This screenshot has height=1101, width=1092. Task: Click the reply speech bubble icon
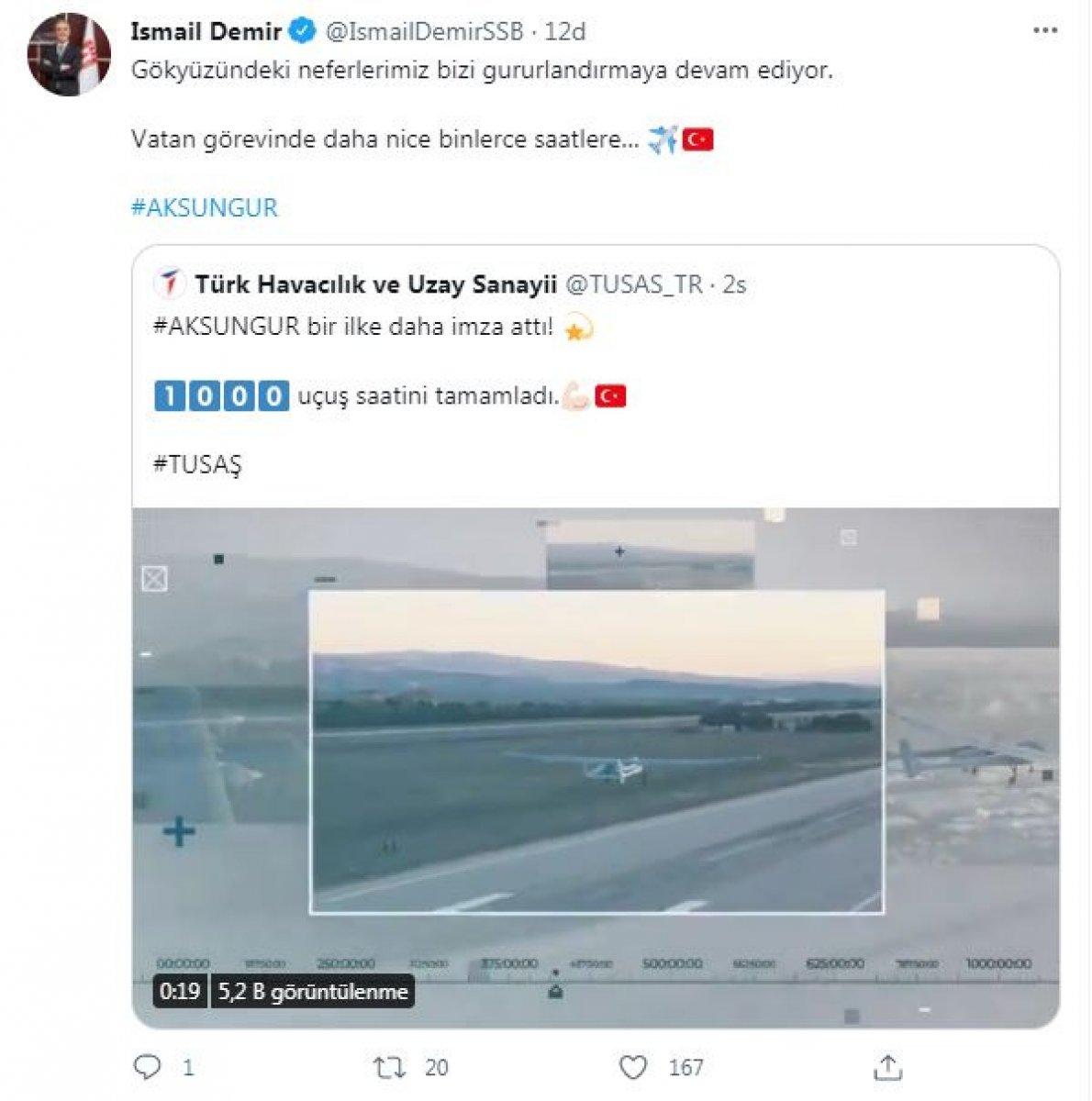coord(148,1066)
